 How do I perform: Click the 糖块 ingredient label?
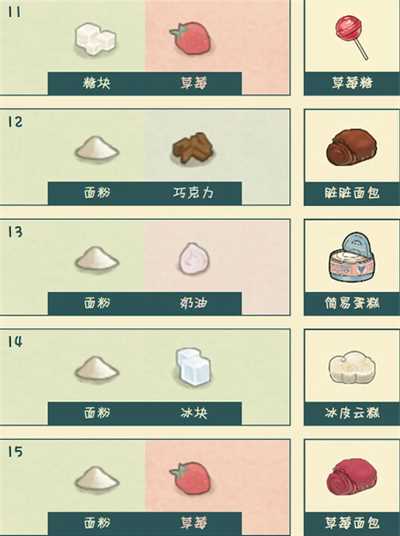pos(97,83)
